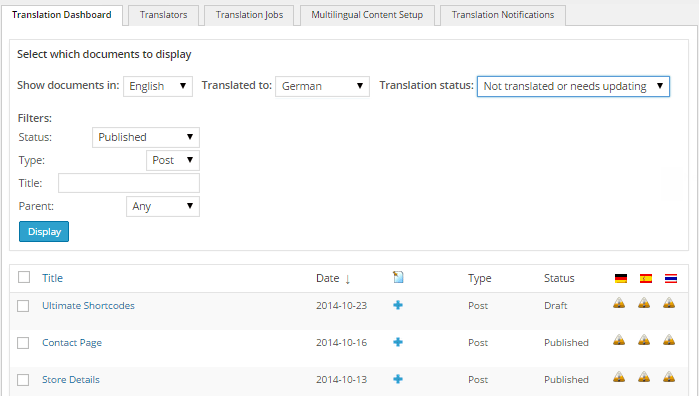Switch to the Translation Dashboard tab
The image size is (699, 396).
point(62,15)
